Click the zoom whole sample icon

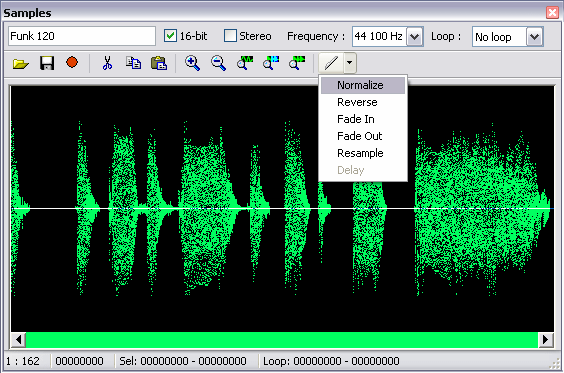click(x=245, y=63)
